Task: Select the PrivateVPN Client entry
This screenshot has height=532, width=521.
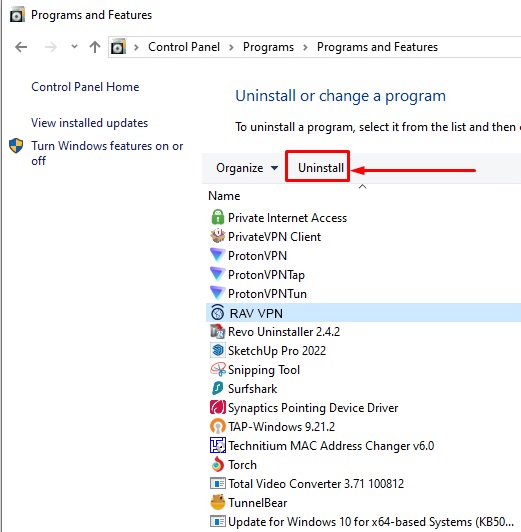Action: click(274, 236)
